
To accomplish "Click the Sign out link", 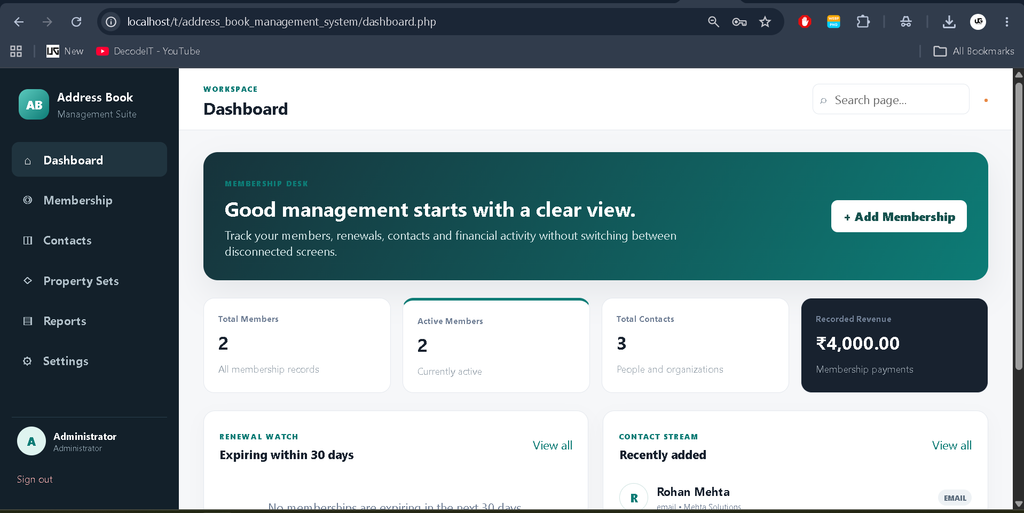I will coord(35,479).
